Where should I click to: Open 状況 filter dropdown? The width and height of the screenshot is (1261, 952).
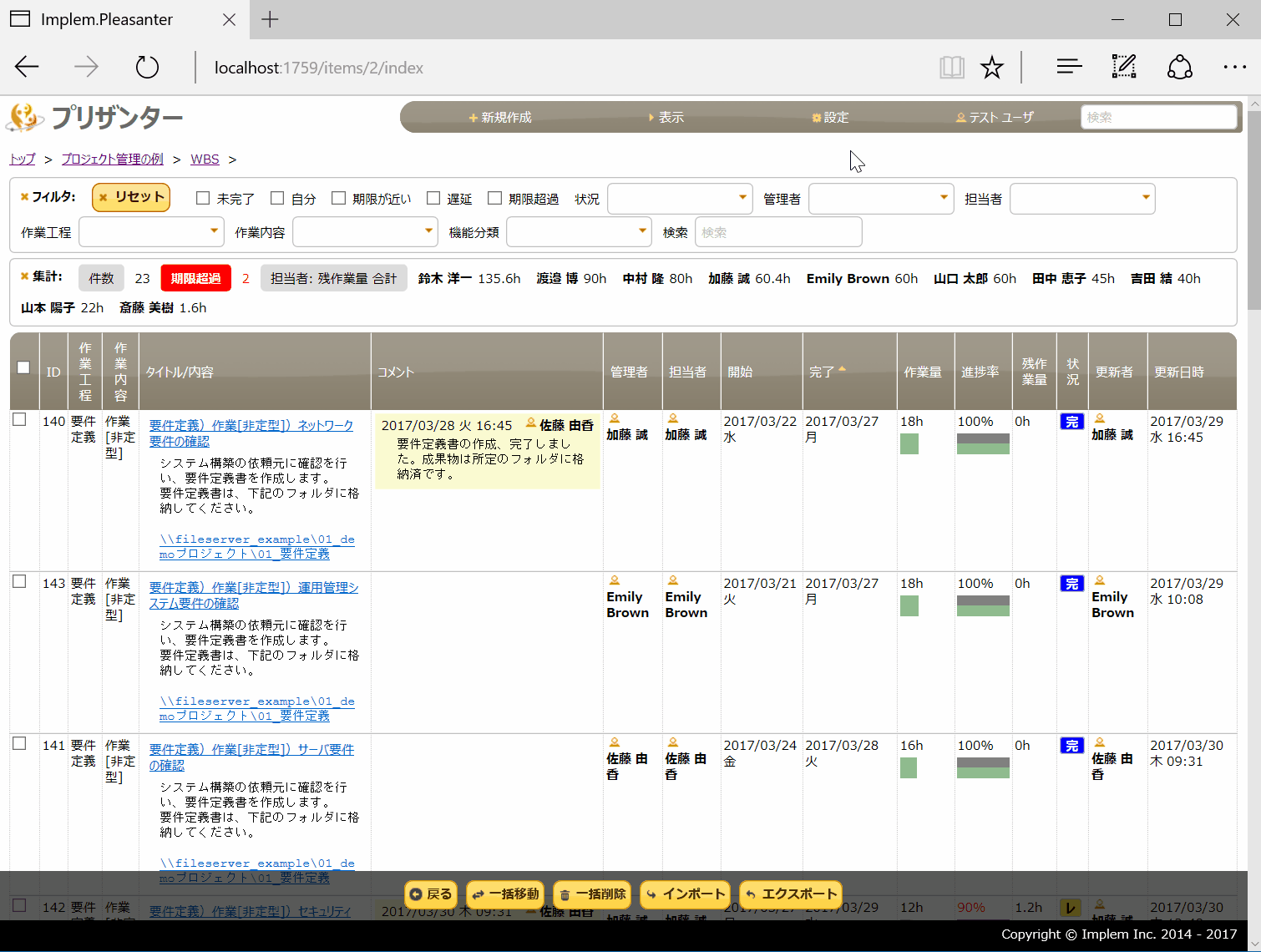point(680,199)
